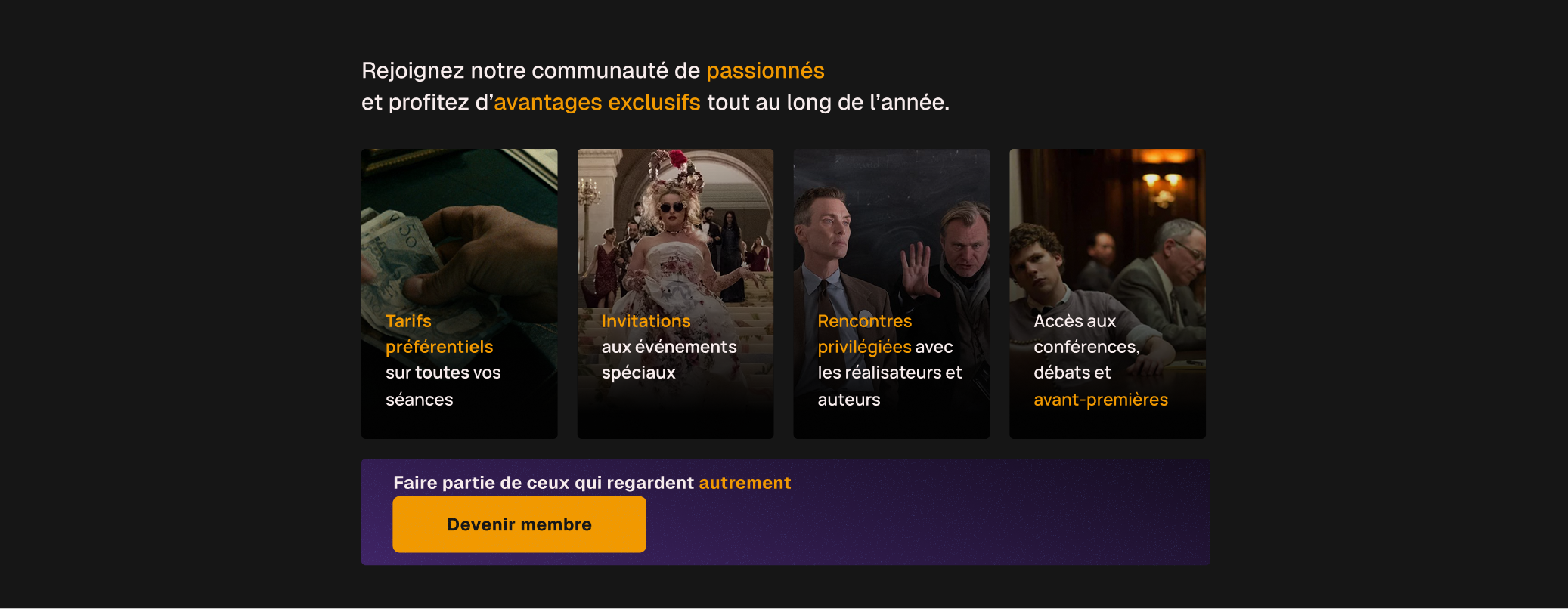This screenshot has height=609, width=1568.
Task: Open the "Tarifs préférentiels" card title
Action: pyautogui.click(x=439, y=334)
